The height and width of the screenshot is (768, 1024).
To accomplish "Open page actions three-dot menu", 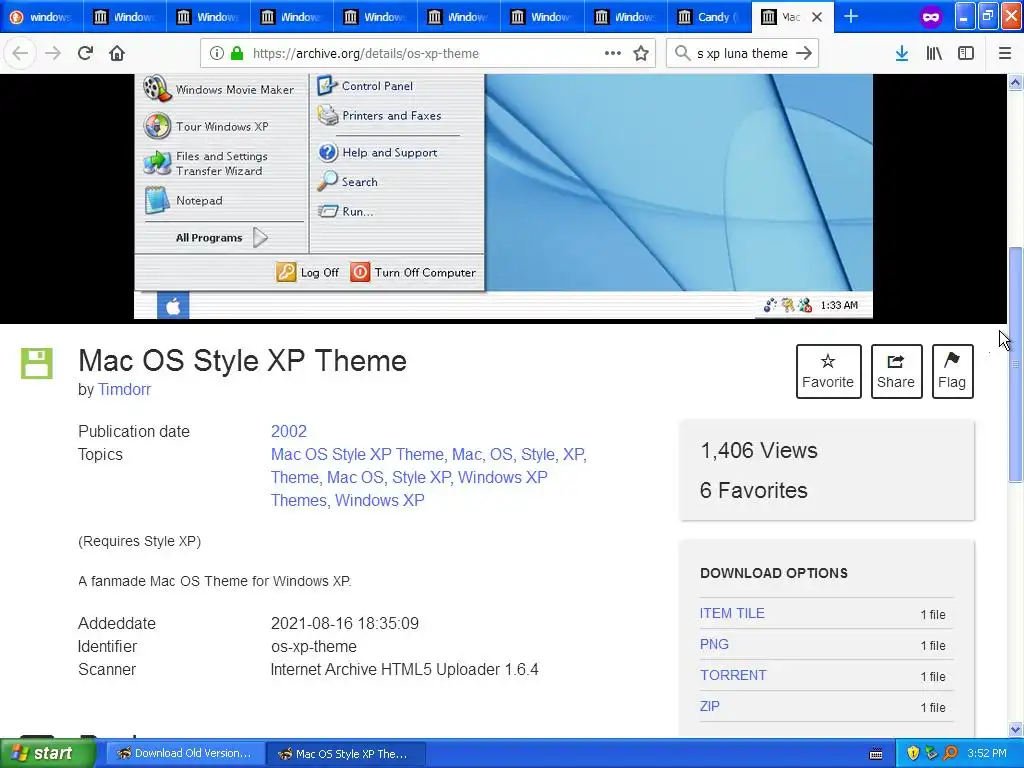I will point(613,53).
